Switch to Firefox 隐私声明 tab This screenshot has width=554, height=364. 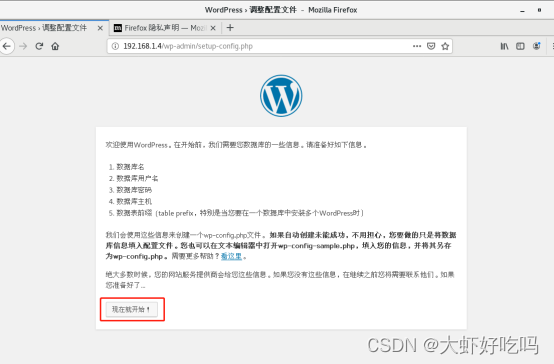pos(165,28)
